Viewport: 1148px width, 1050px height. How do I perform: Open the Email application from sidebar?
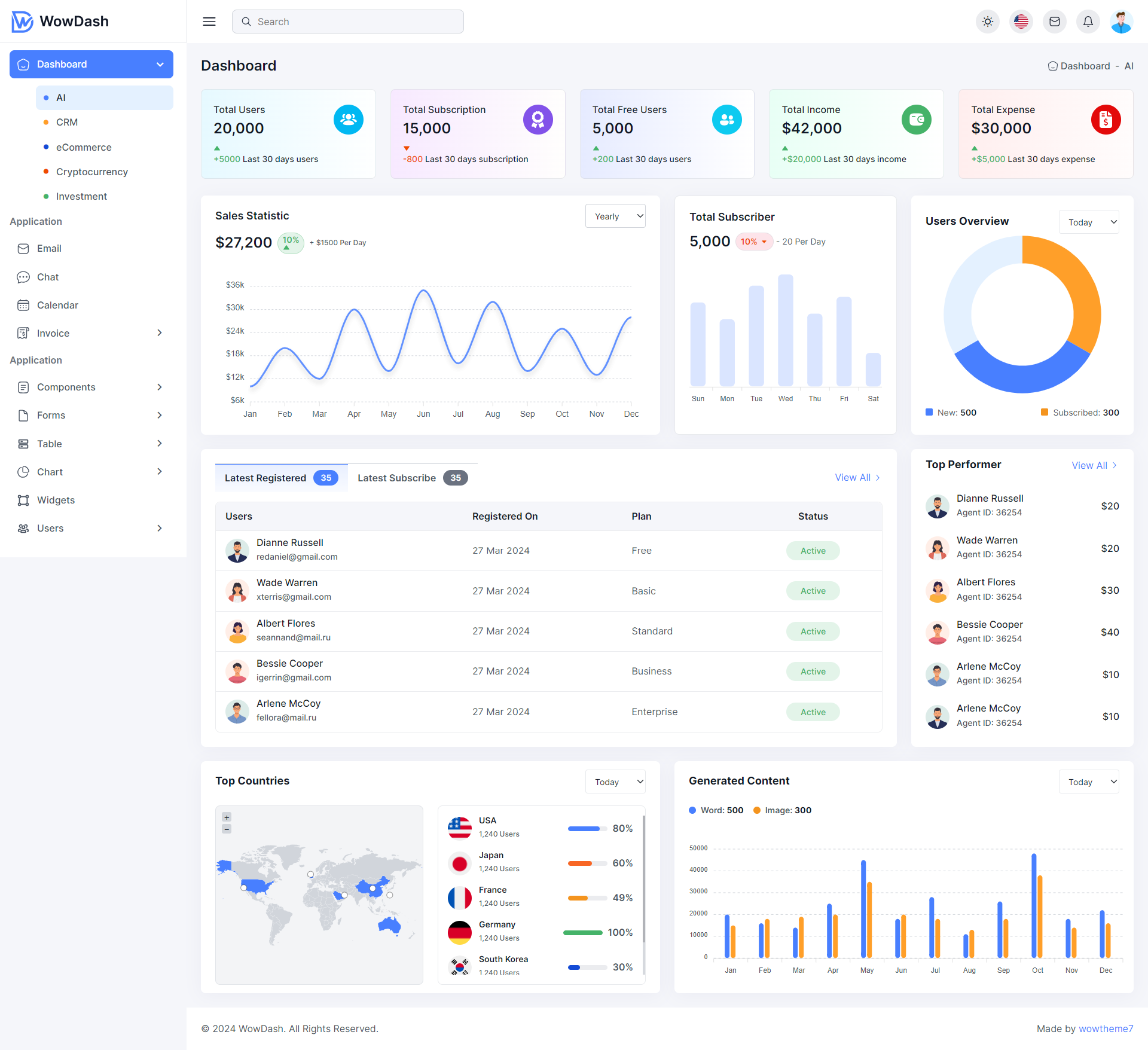pos(50,248)
